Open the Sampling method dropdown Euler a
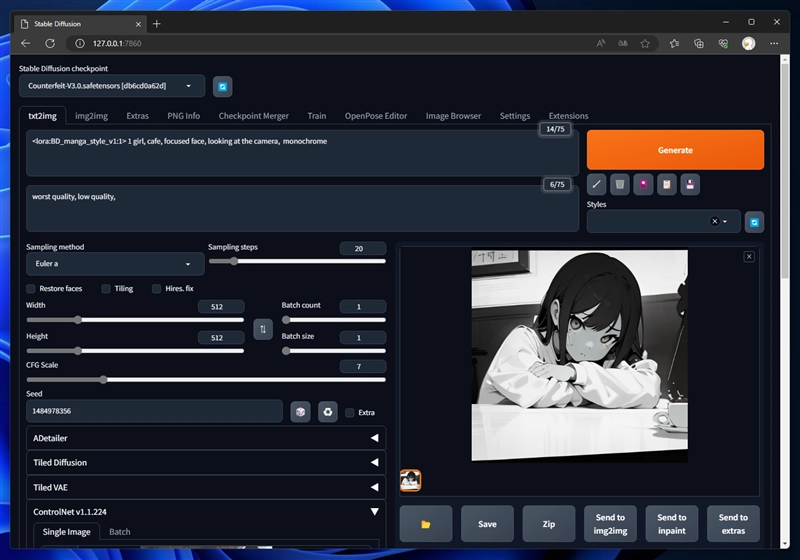800x560 pixels. (115, 264)
